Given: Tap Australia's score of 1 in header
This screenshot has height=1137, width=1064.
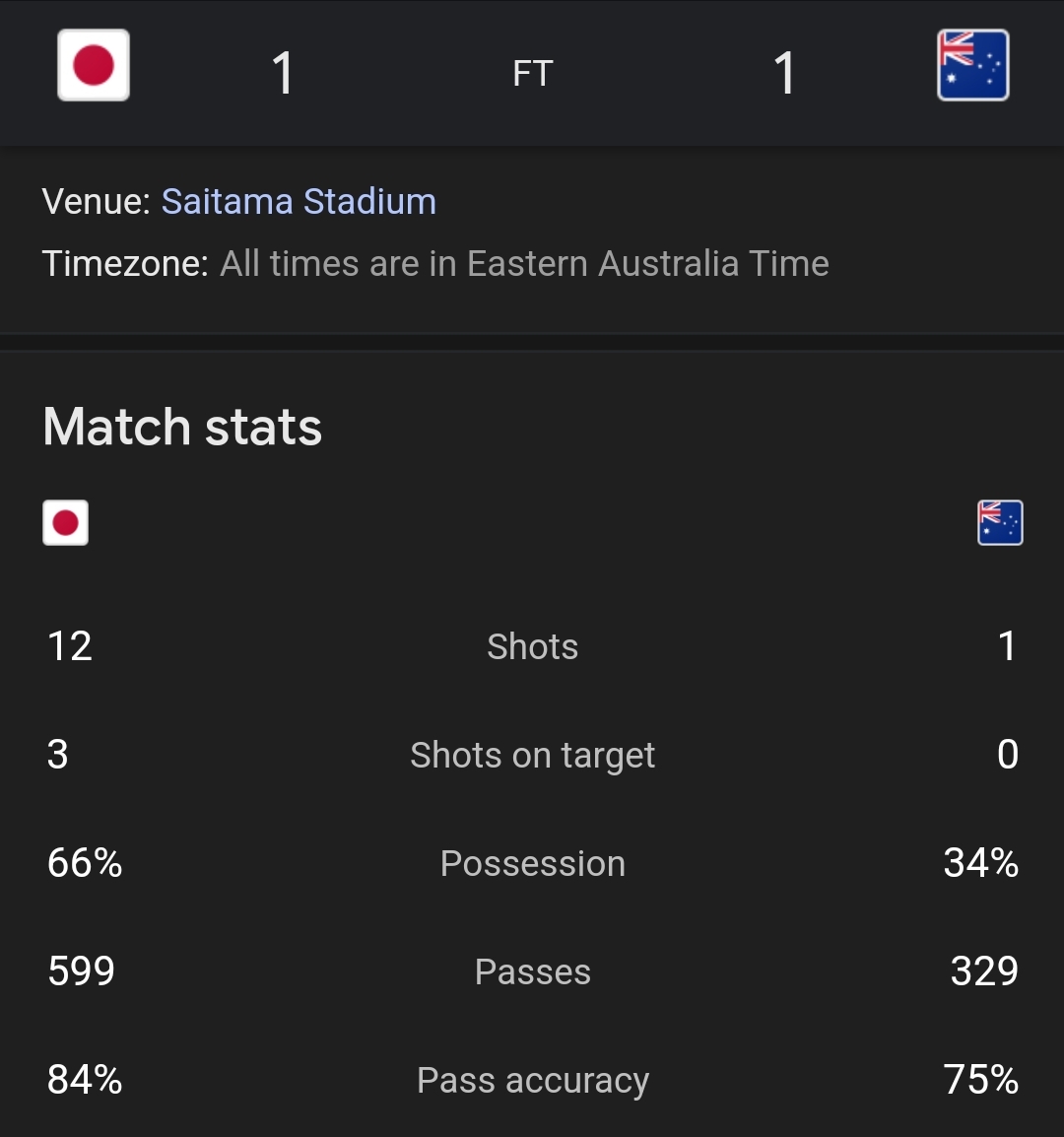Looking at the screenshot, I should [x=785, y=73].
